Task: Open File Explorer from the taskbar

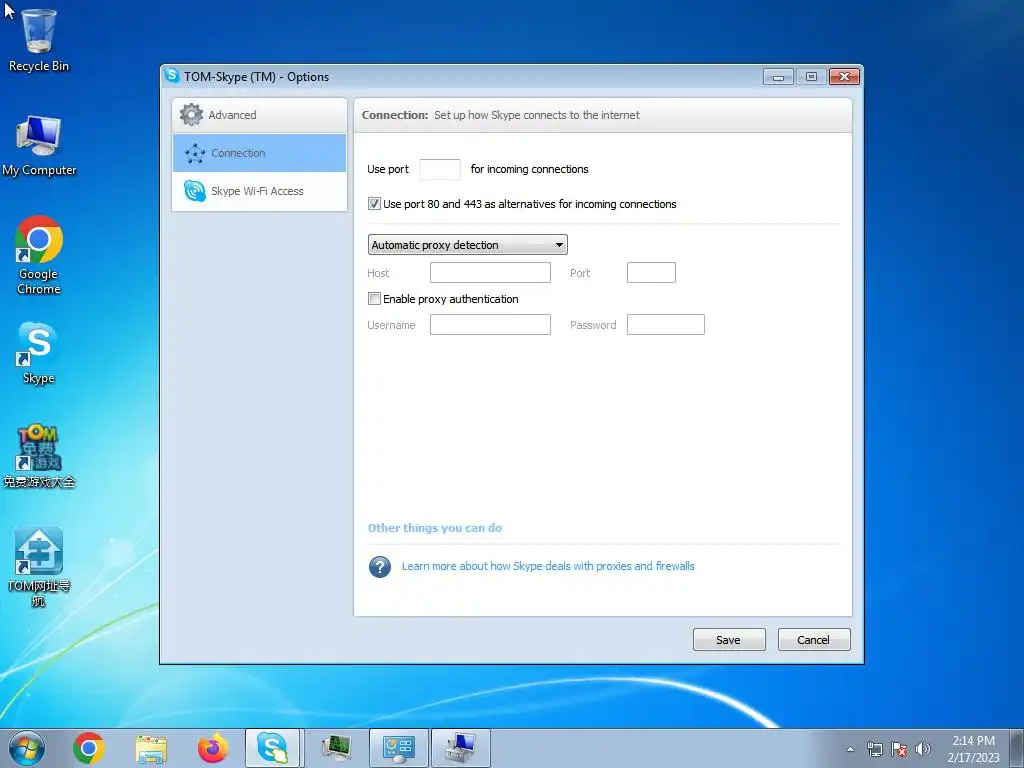Action: tap(151, 748)
